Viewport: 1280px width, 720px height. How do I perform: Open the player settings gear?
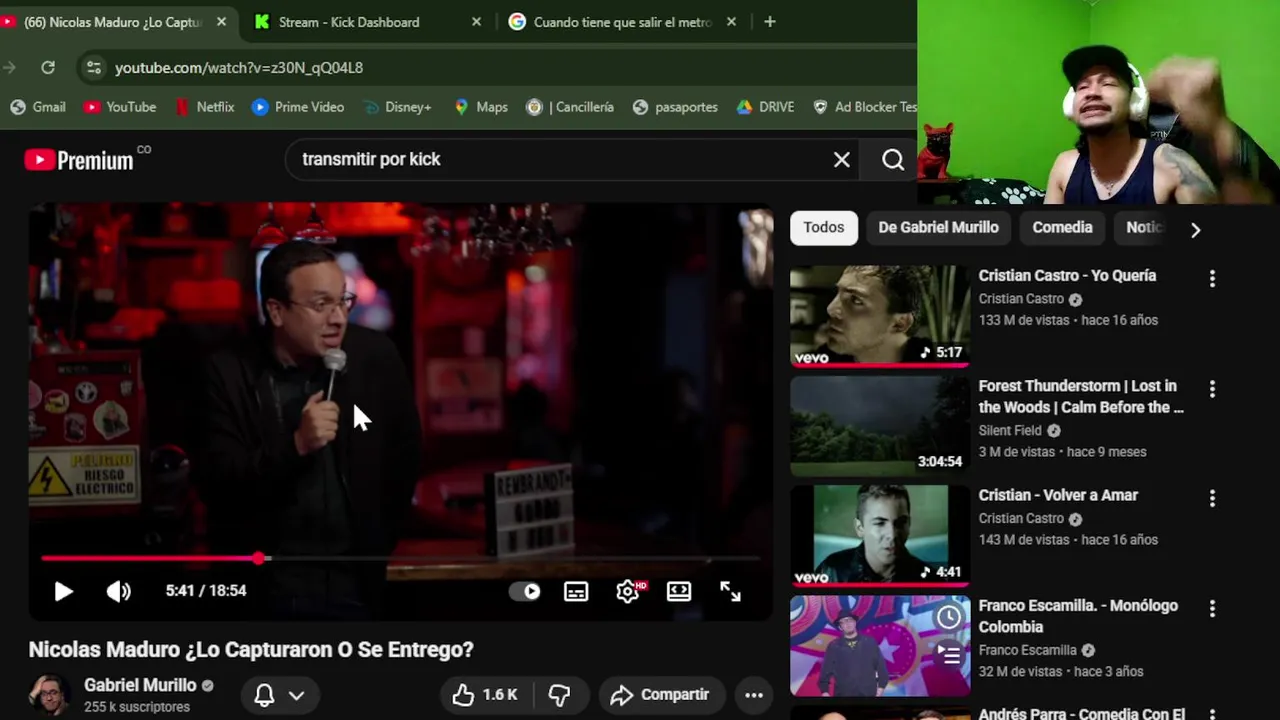[x=628, y=591]
